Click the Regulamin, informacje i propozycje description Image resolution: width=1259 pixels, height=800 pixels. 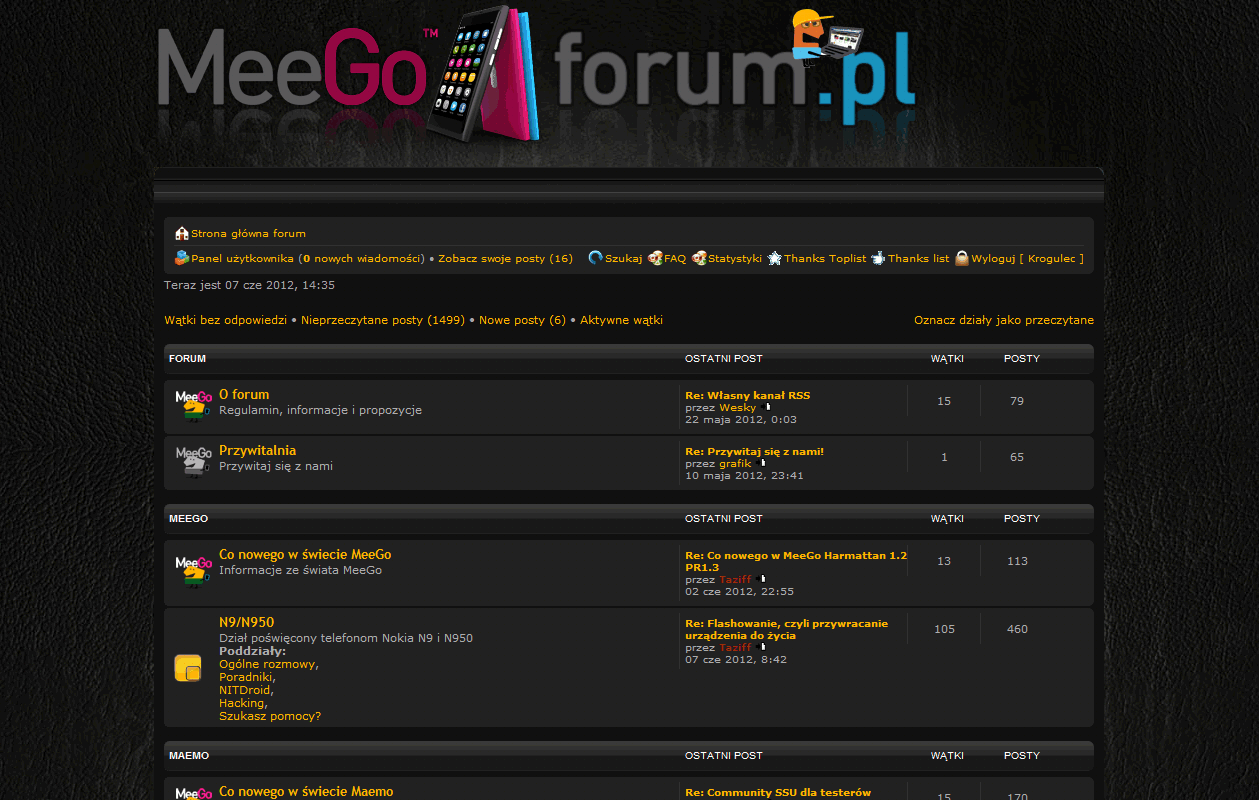point(320,410)
